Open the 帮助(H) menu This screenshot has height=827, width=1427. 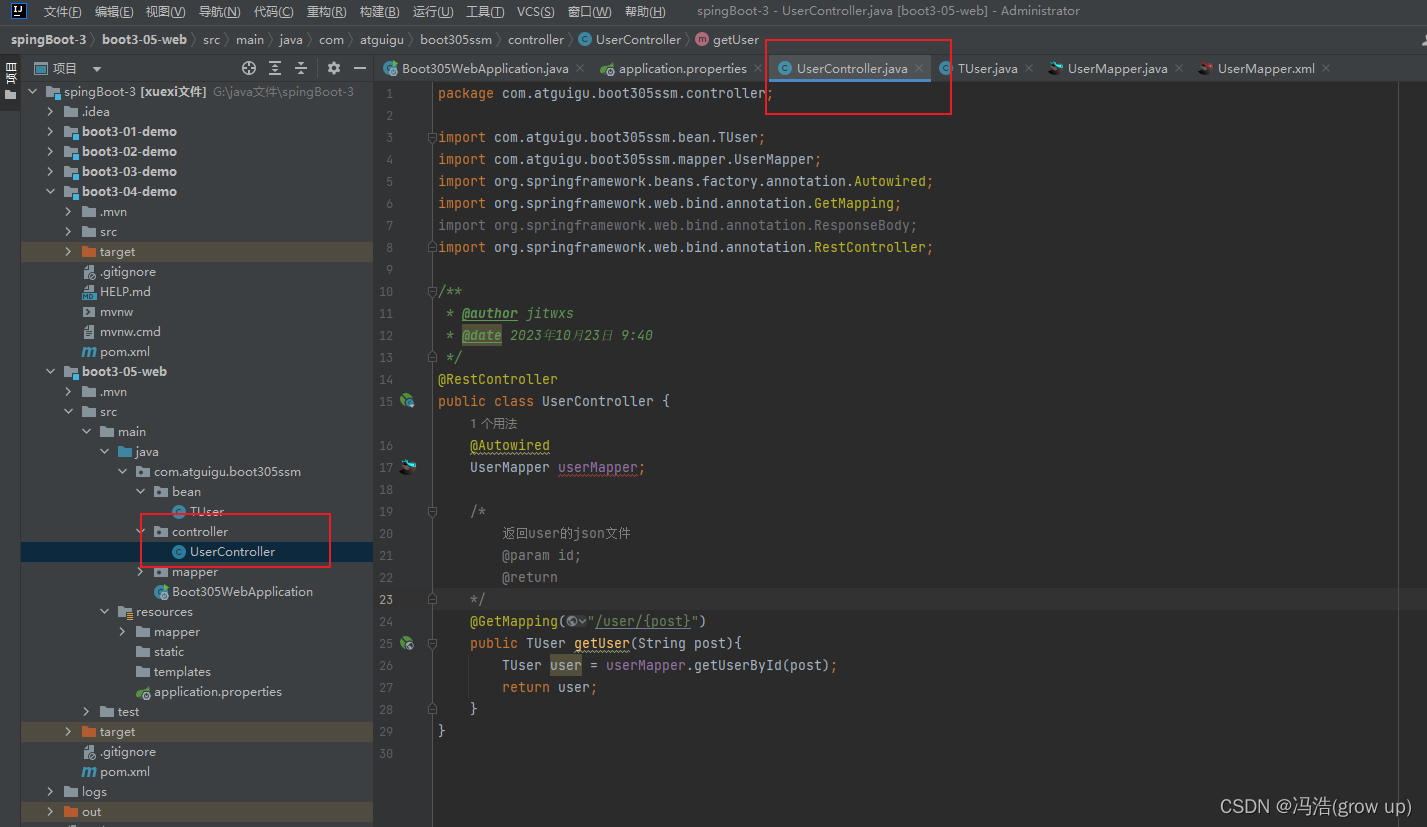click(644, 11)
